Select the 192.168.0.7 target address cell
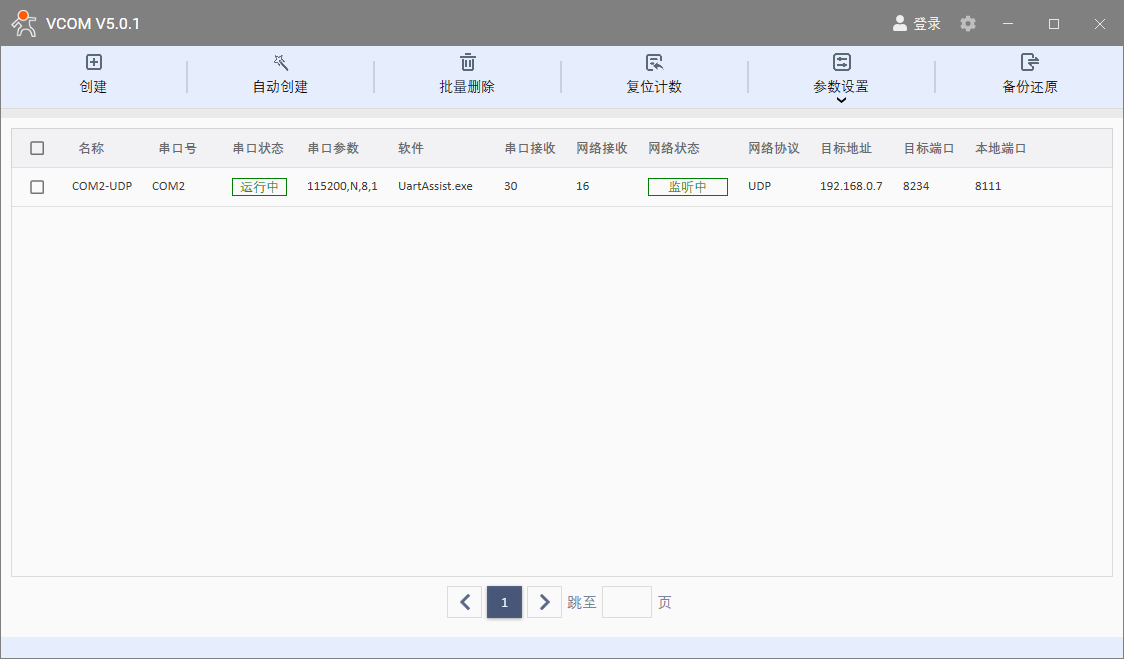This screenshot has width=1124, height=659. pyautogui.click(x=851, y=187)
